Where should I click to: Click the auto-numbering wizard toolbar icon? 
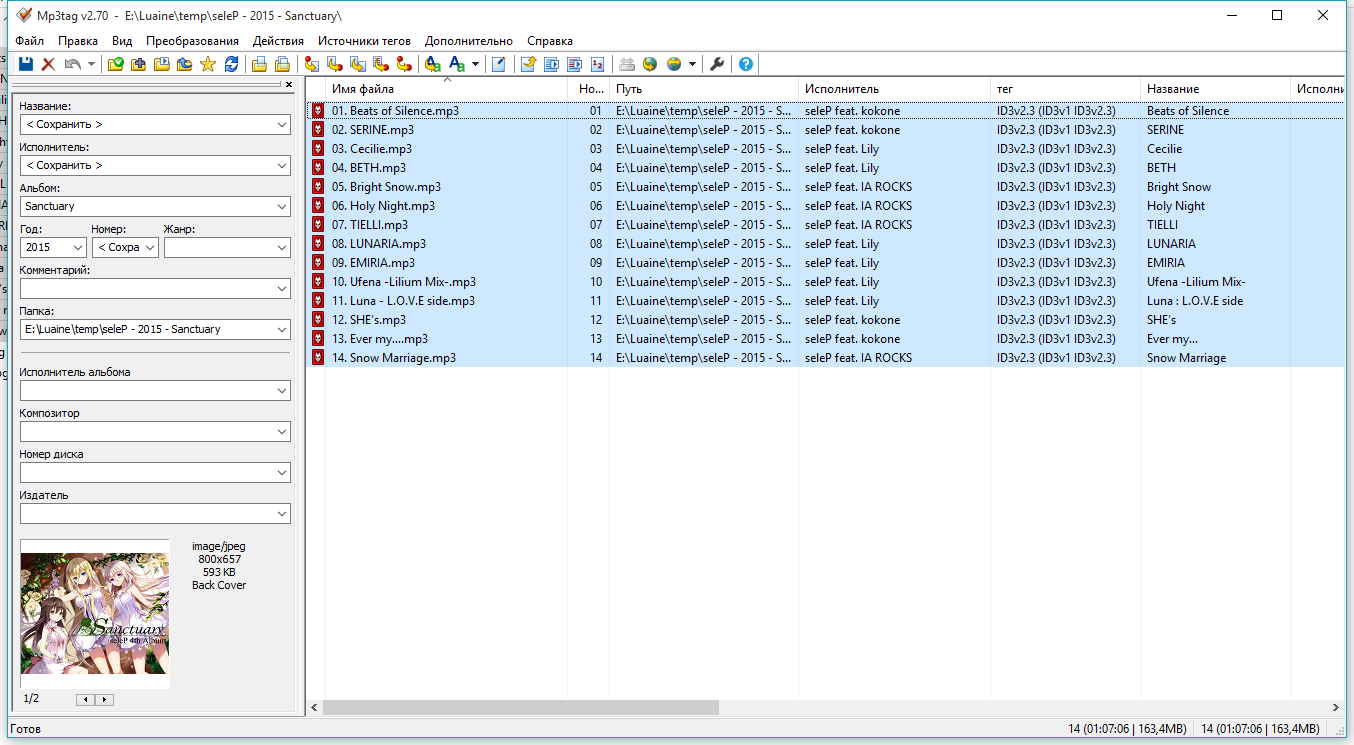(x=597, y=64)
